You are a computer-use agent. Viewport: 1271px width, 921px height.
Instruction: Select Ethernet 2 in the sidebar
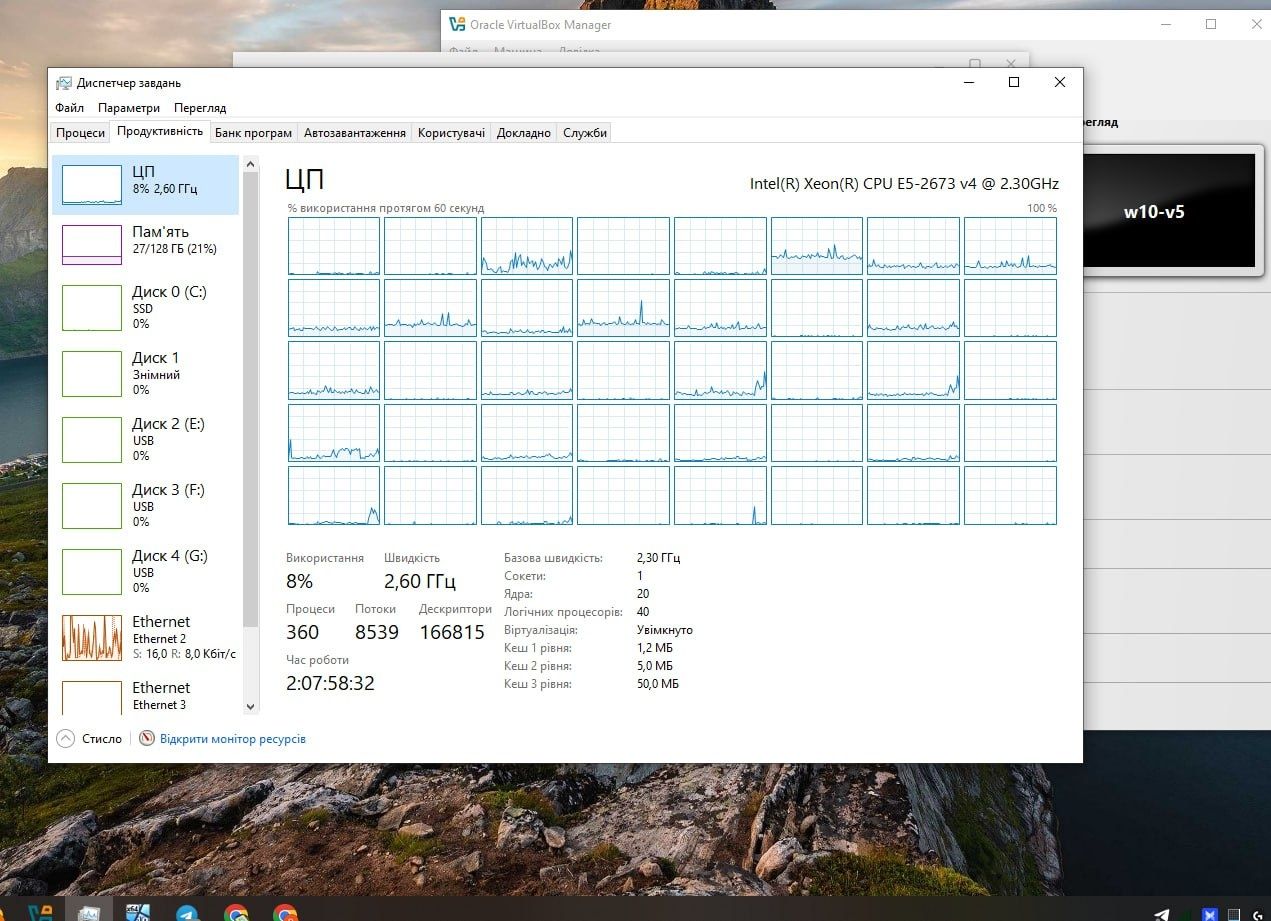pos(145,637)
